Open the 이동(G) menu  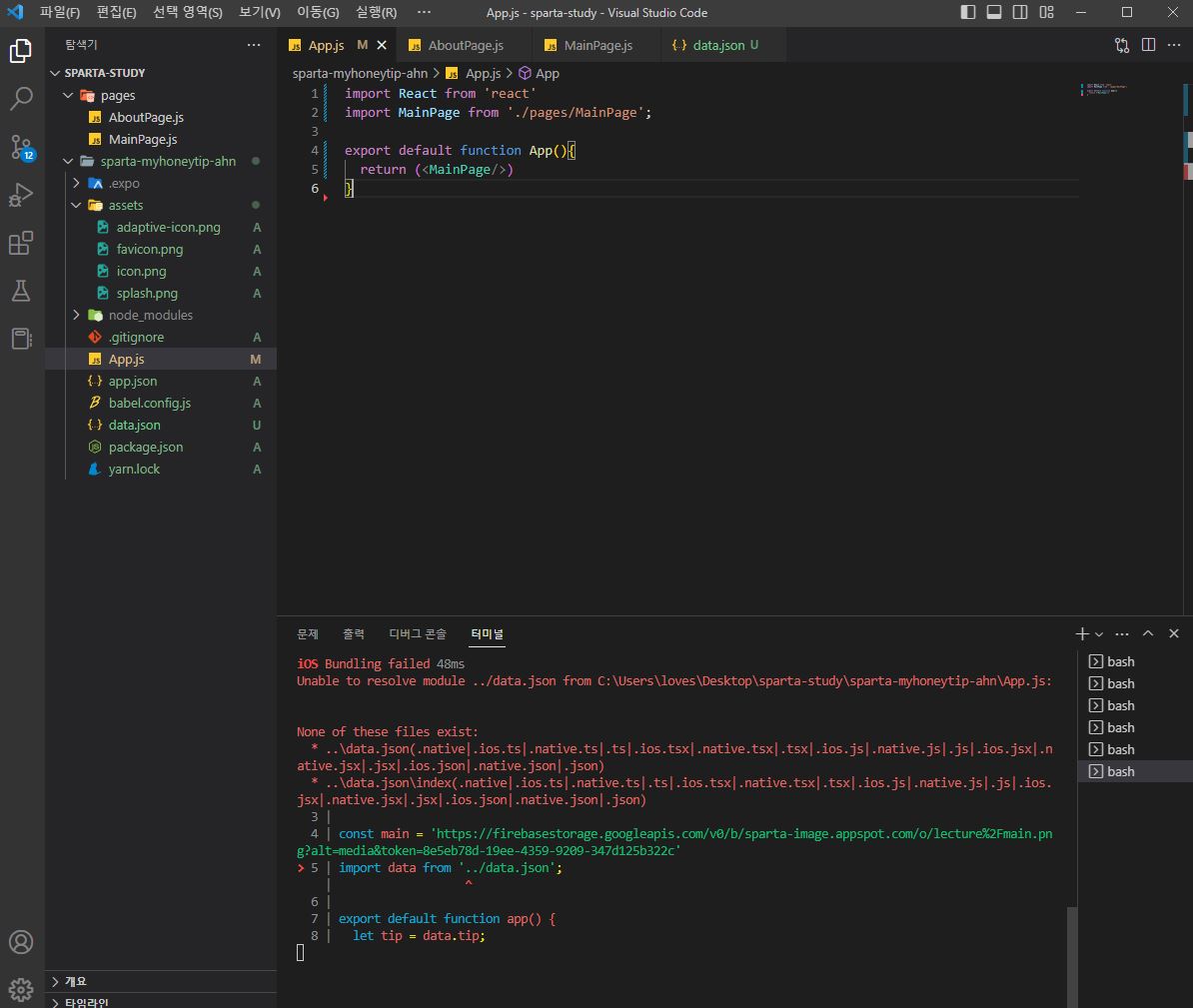(318, 12)
